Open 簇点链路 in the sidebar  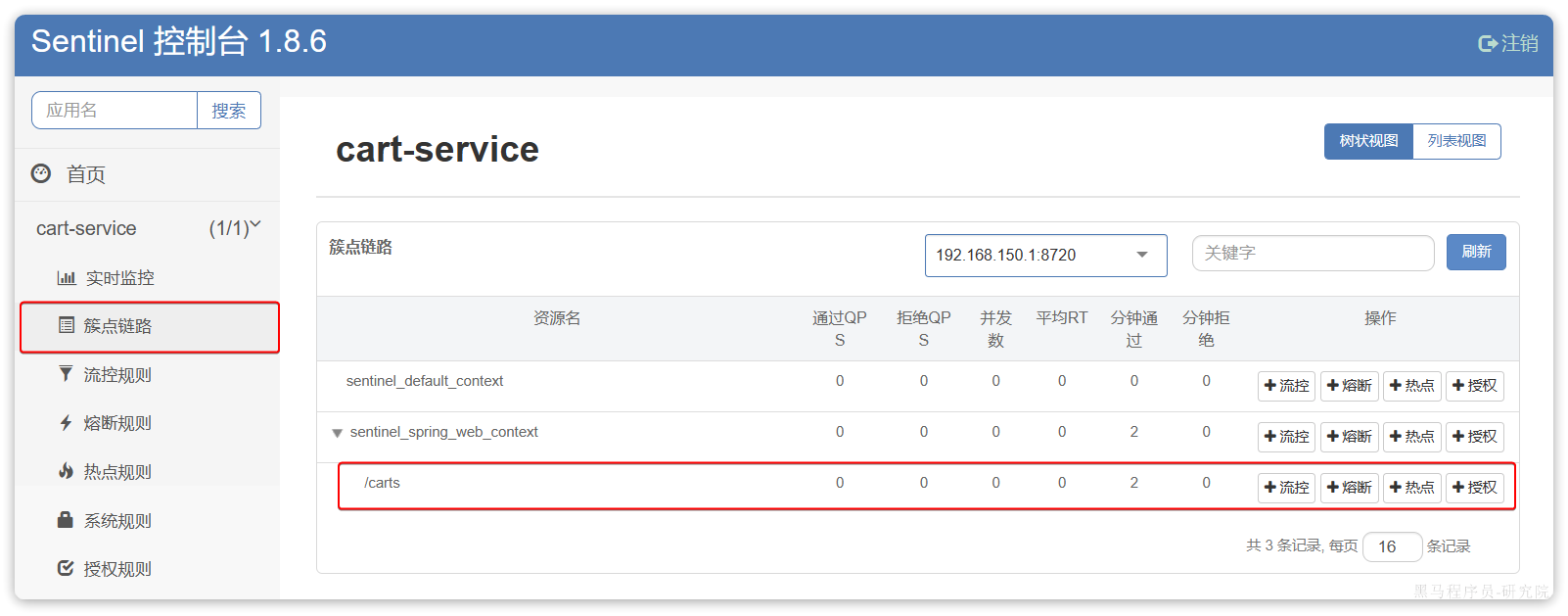coord(117,326)
